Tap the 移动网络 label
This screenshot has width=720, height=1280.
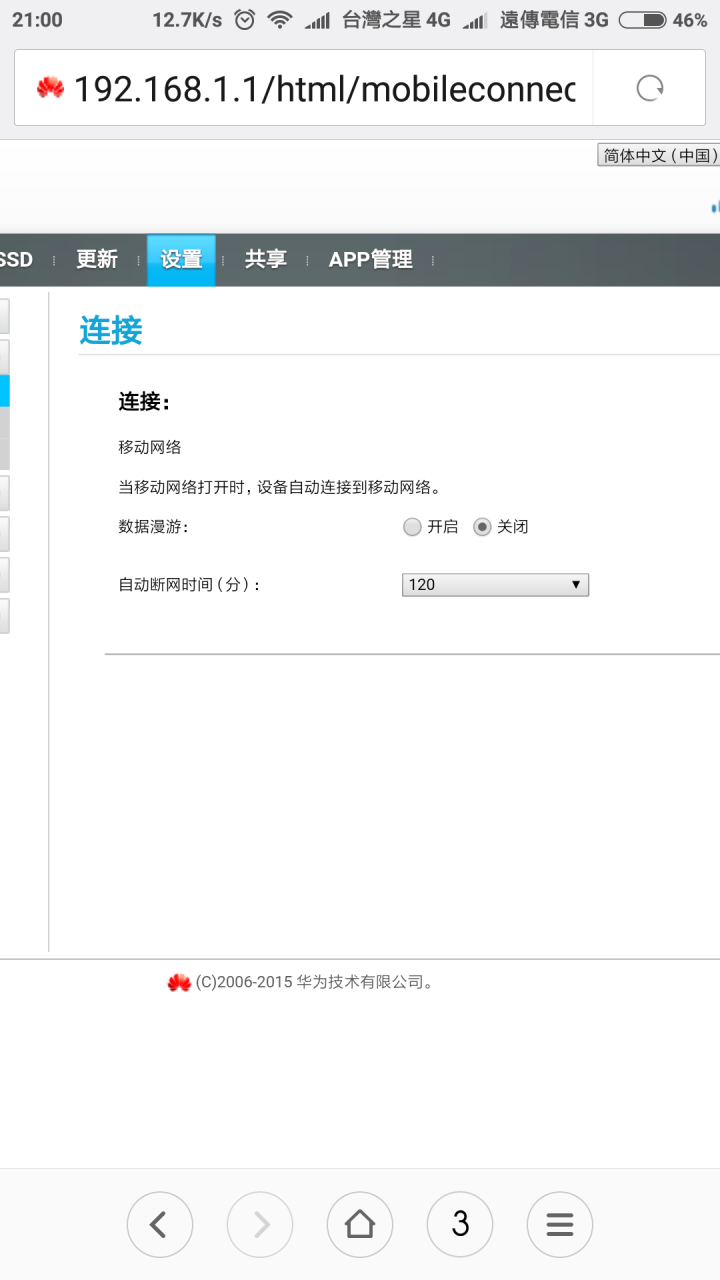pyautogui.click(x=150, y=447)
